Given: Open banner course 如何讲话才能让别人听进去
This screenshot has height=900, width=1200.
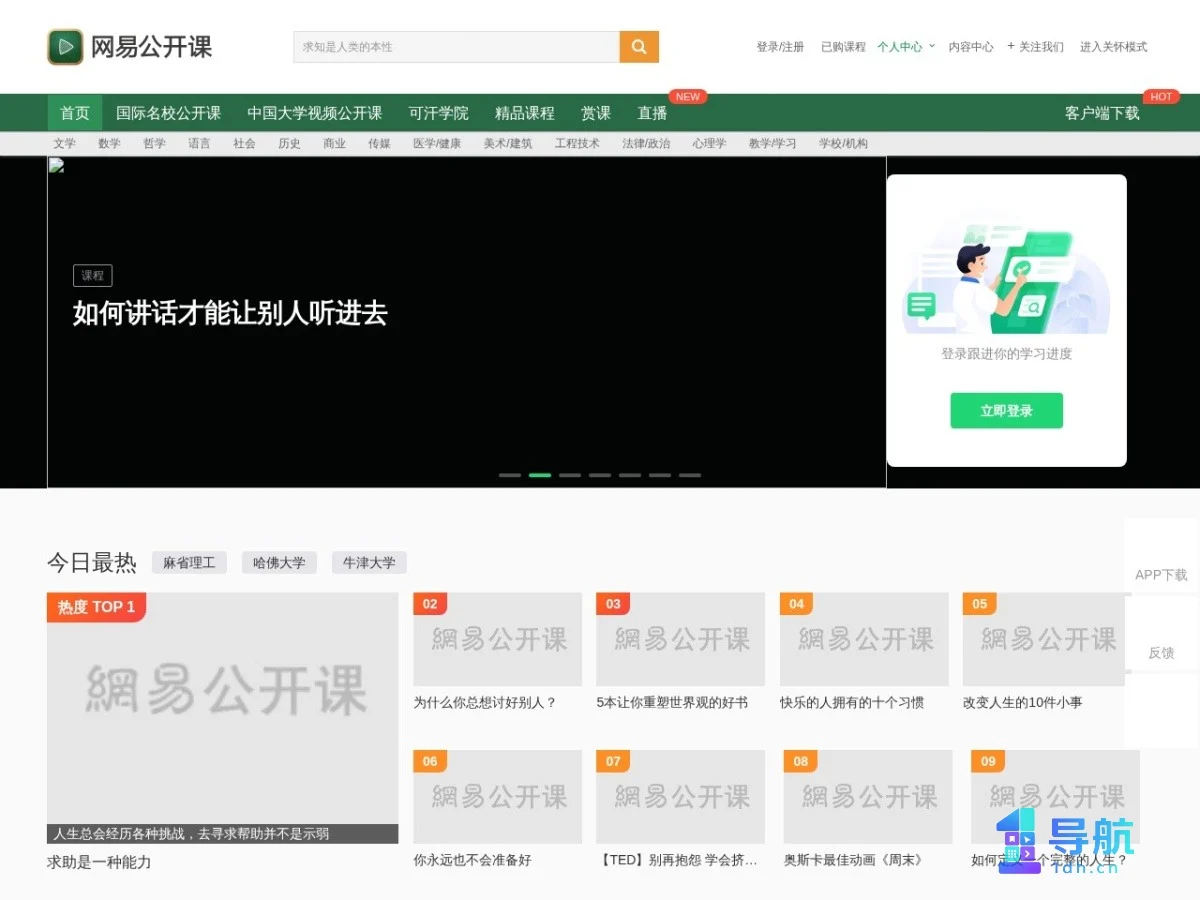Looking at the screenshot, I should (x=230, y=313).
